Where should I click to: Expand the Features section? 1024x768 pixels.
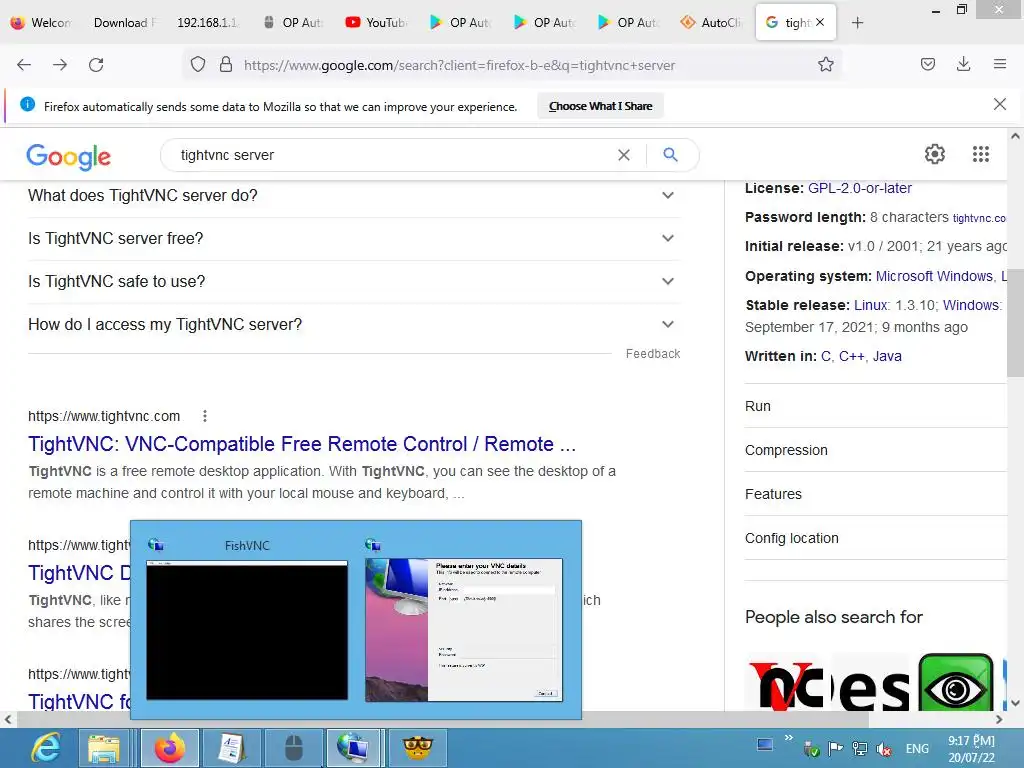pos(876,494)
